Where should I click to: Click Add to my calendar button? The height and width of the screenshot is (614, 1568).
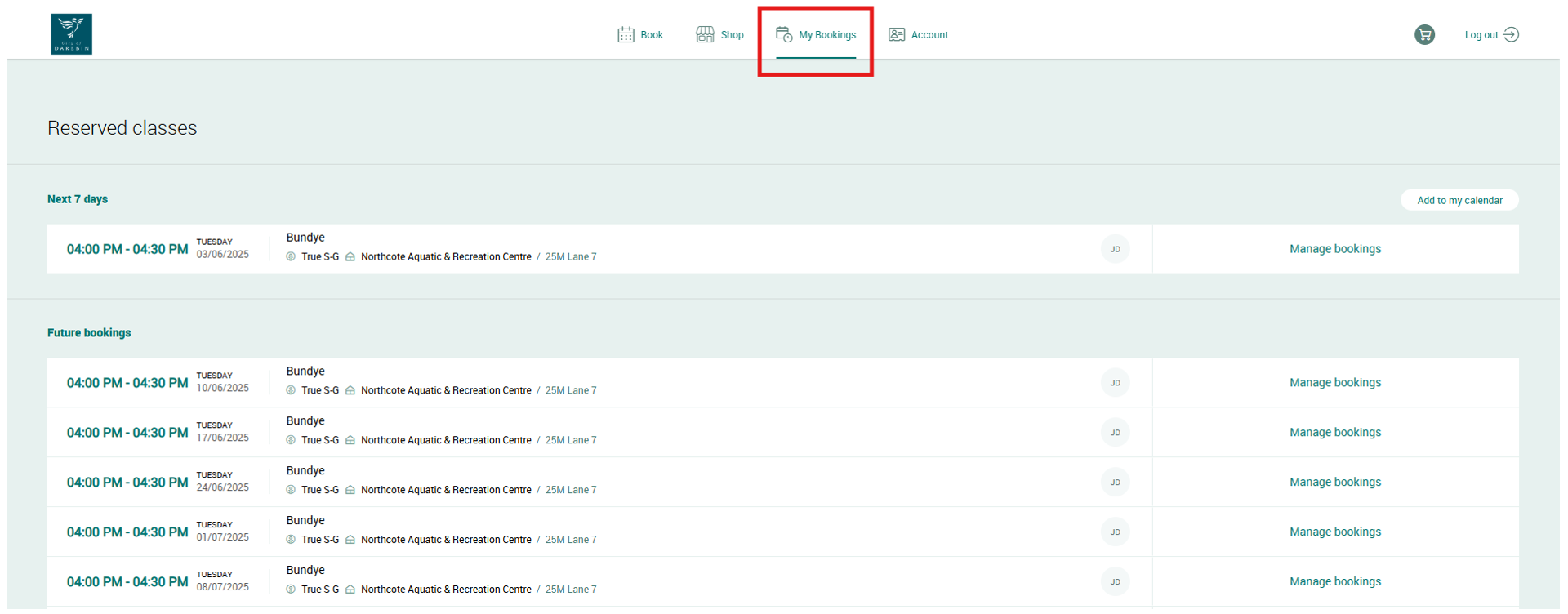[1459, 200]
